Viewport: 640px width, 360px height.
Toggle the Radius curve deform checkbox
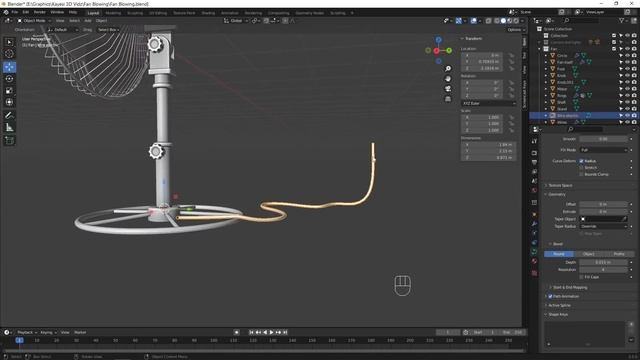click(x=581, y=161)
